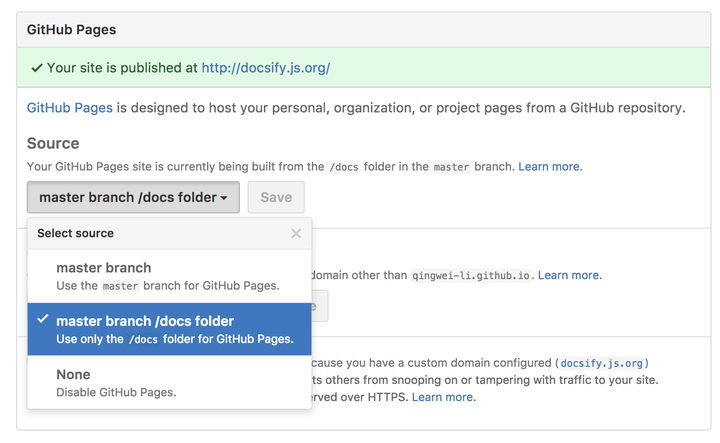720x443 pixels.
Task: Choose the master branch source option
Action: [x=104, y=268]
